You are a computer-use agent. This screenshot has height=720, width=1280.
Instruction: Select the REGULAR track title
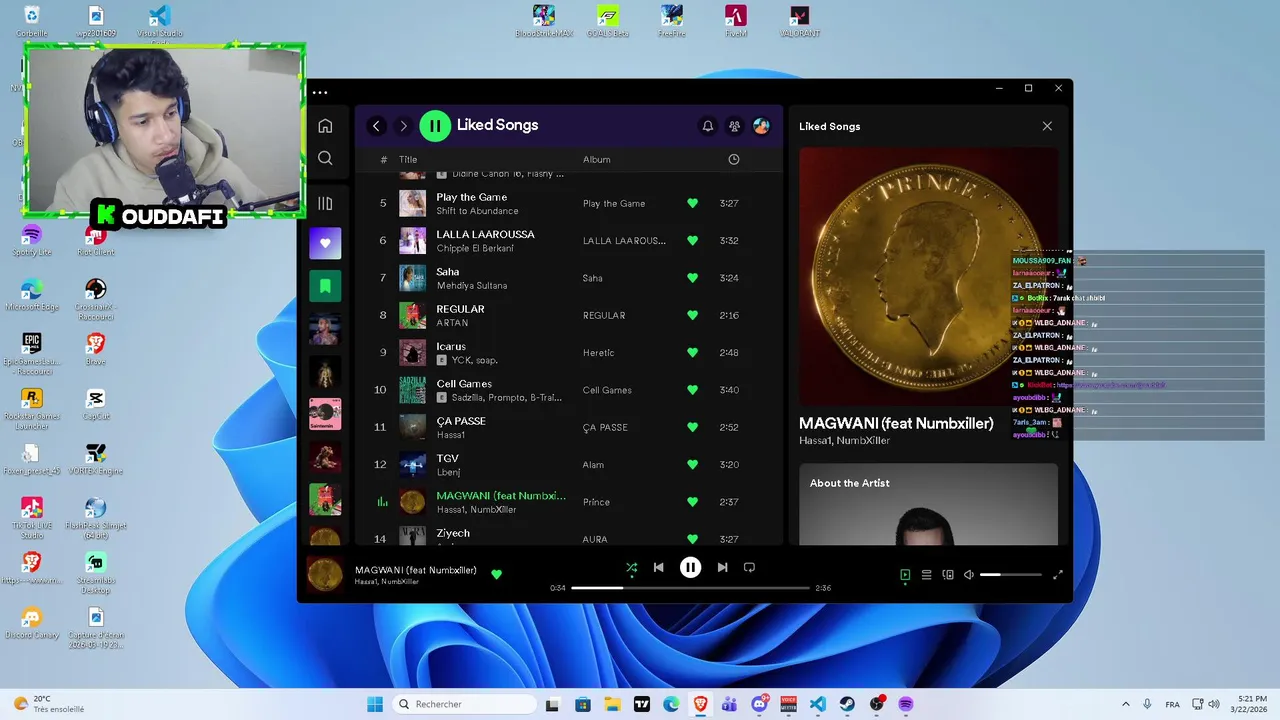[x=460, y=309]
